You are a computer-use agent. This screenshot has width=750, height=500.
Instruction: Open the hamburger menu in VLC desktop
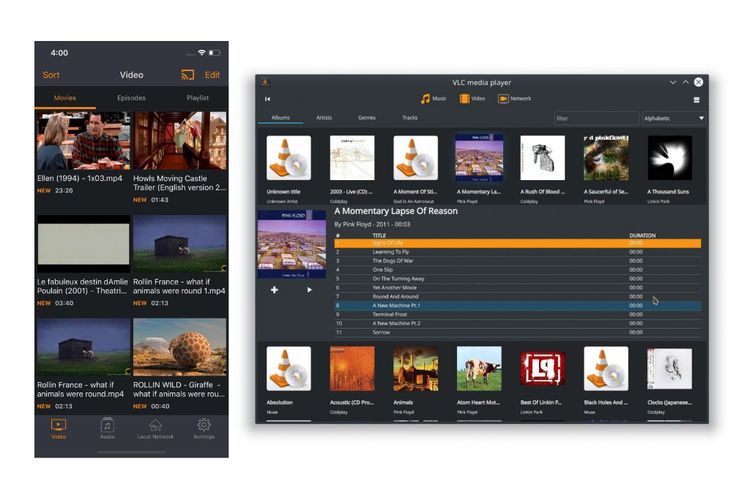(696, 100)
